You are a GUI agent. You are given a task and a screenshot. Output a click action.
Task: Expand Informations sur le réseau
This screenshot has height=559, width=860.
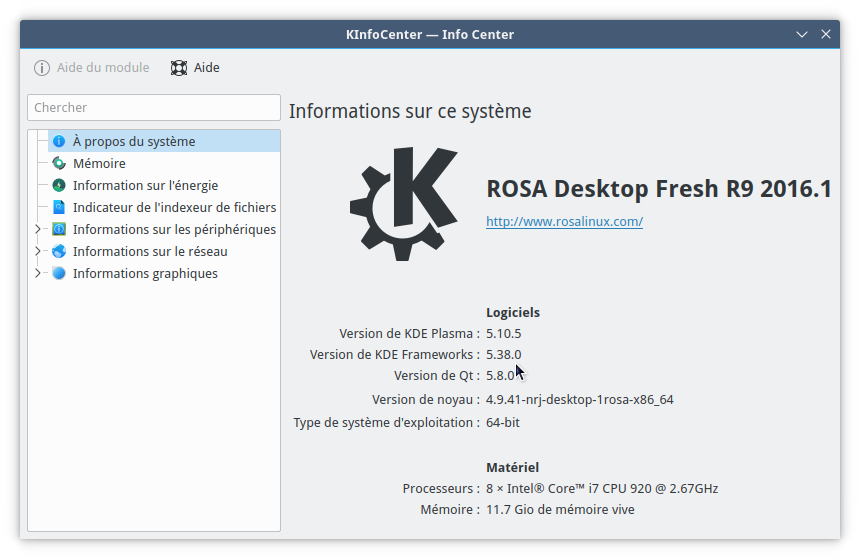(37, 251)
